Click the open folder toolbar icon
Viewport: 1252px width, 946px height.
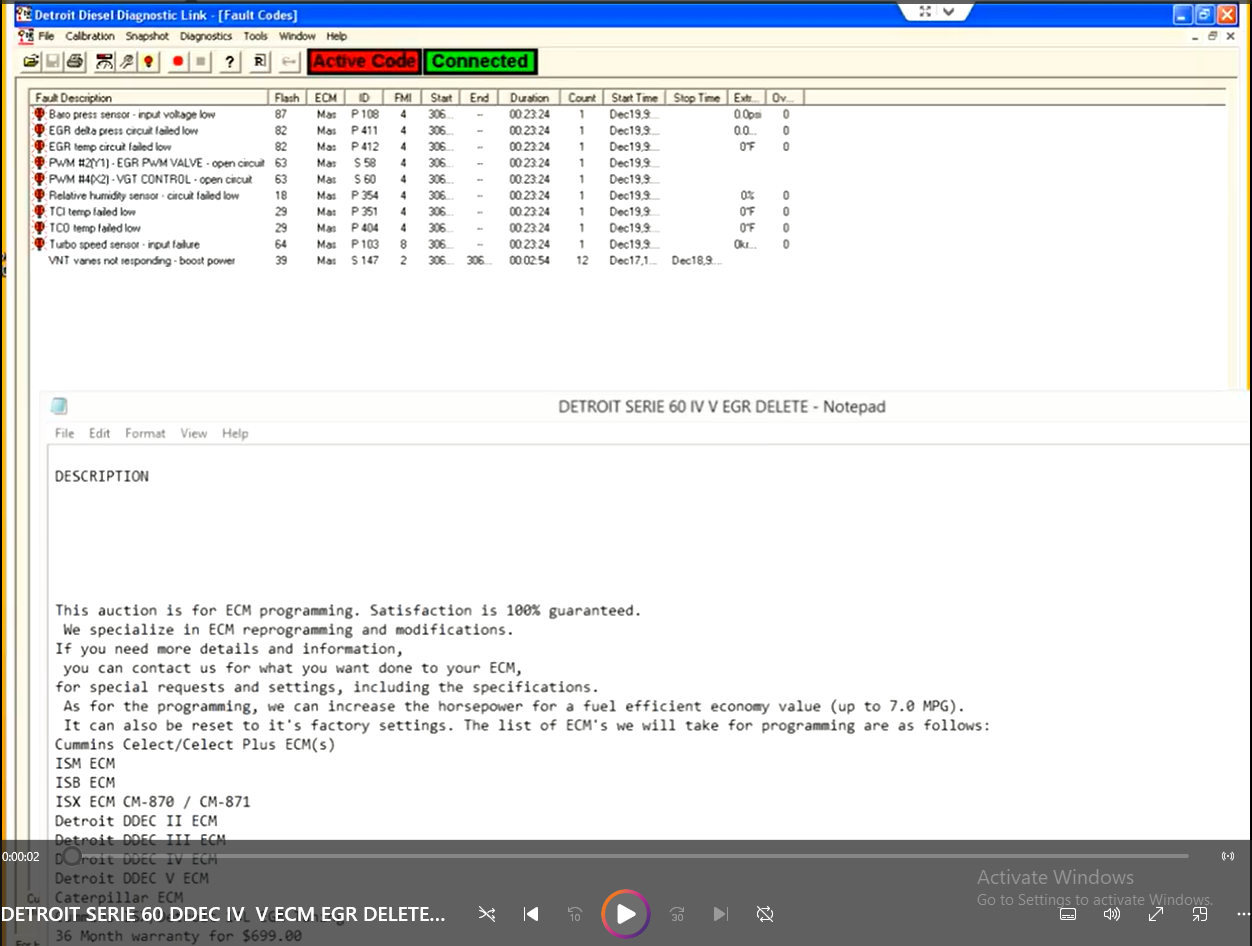coord(31,62)
